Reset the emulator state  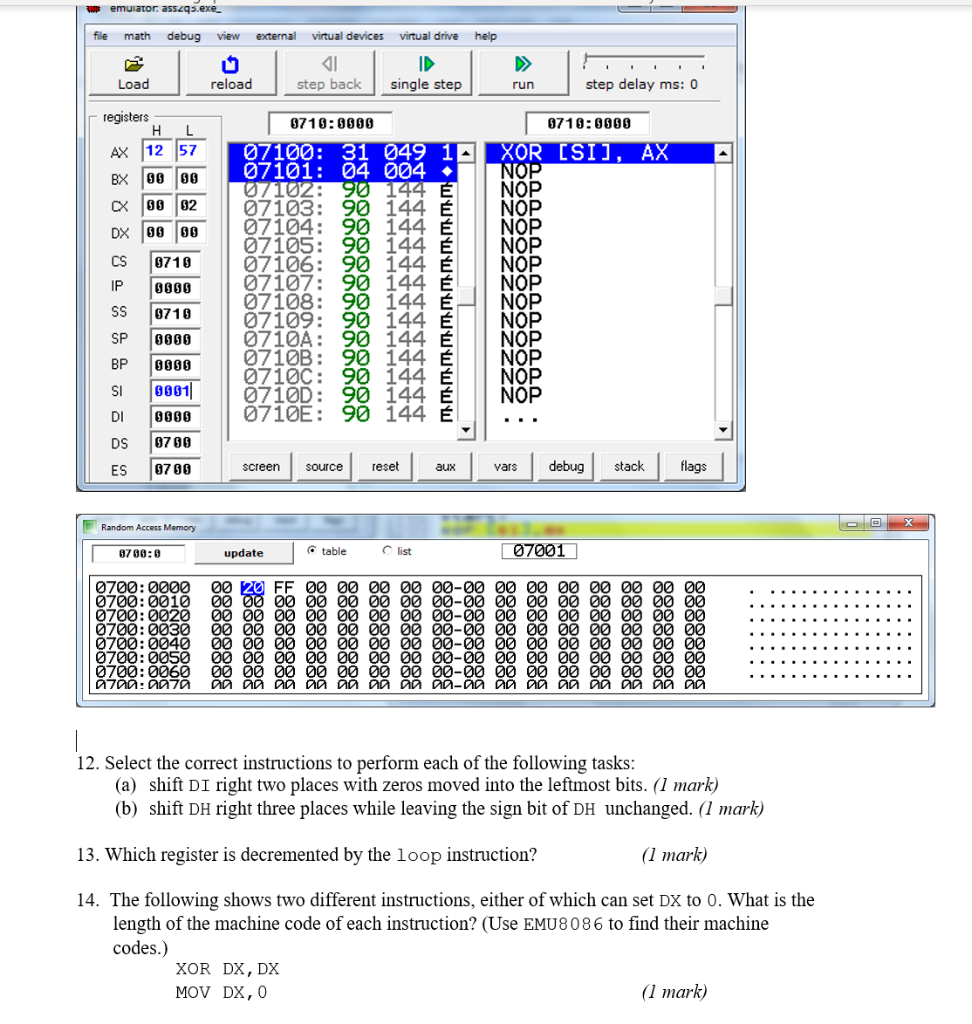384,466
